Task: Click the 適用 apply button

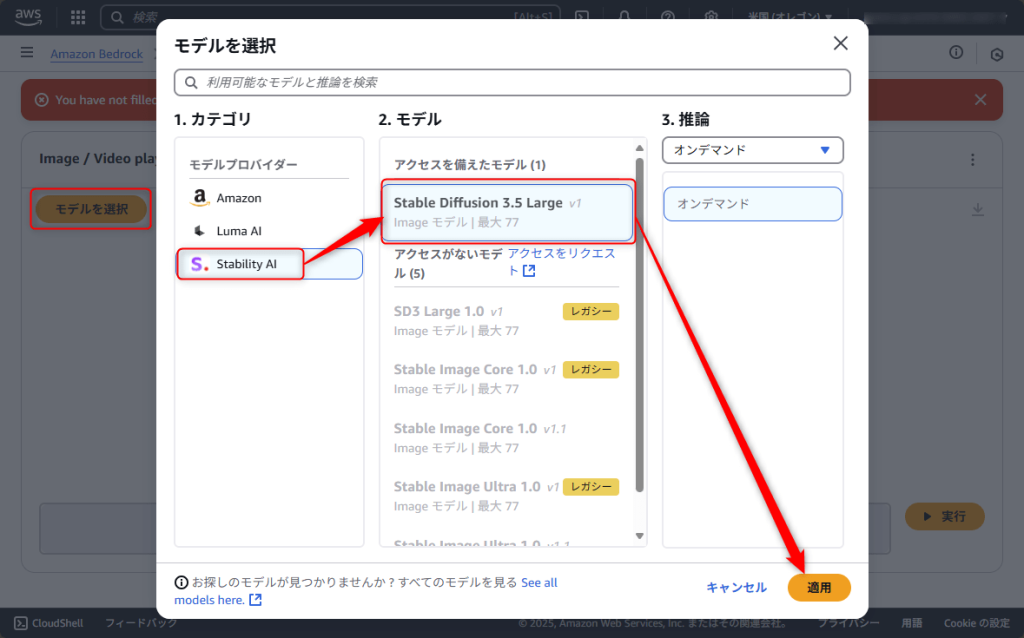Action: [819, 588]
